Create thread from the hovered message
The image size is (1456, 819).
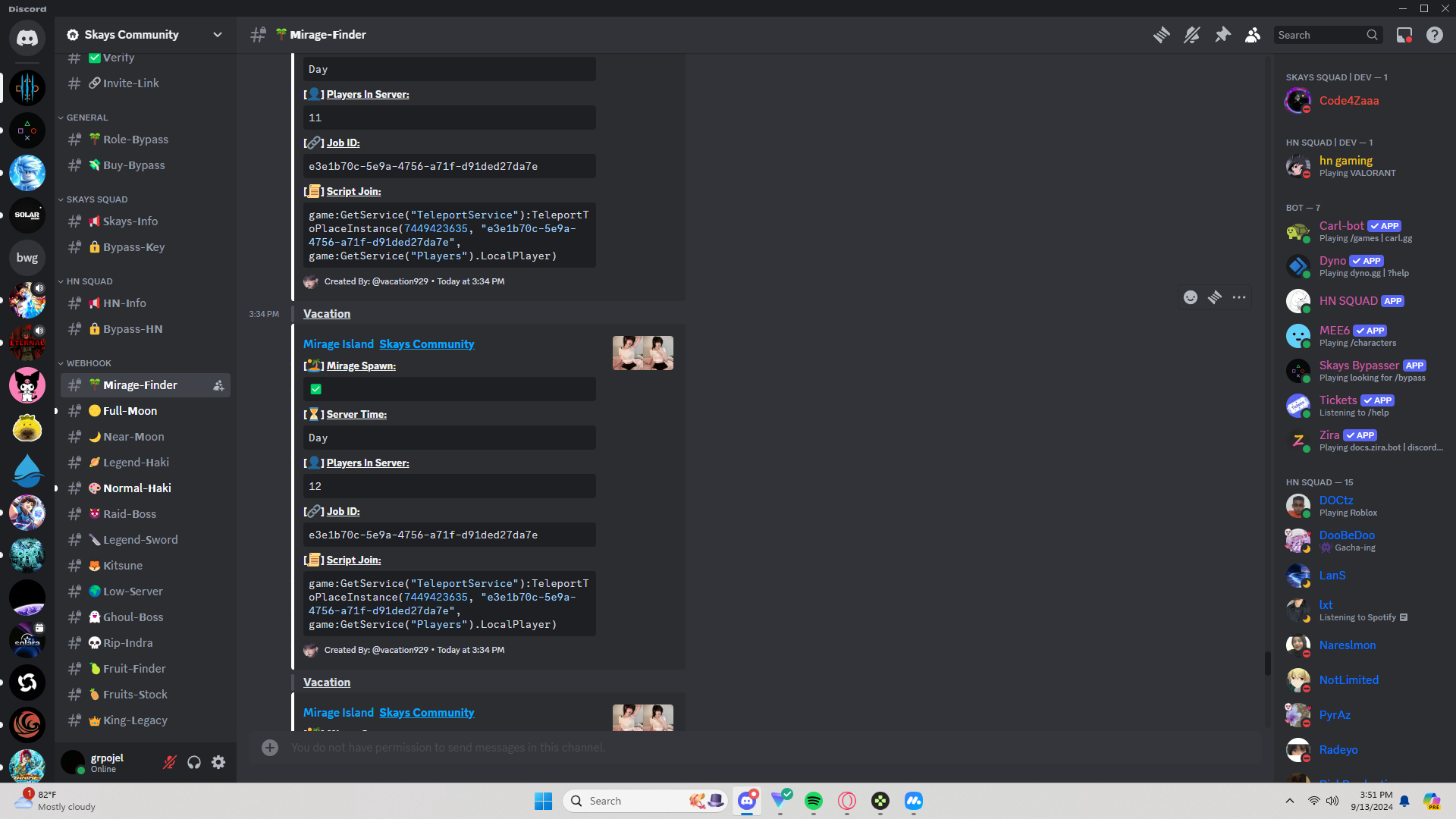point(1215,297)
